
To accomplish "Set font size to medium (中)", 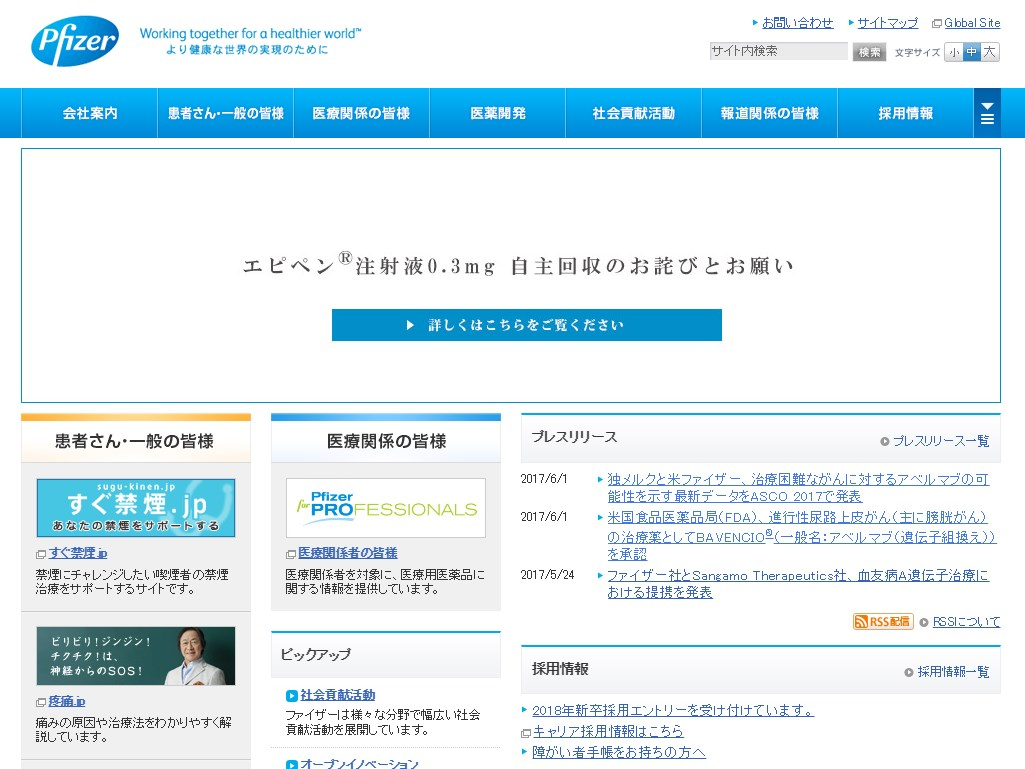I will (972, 52).
